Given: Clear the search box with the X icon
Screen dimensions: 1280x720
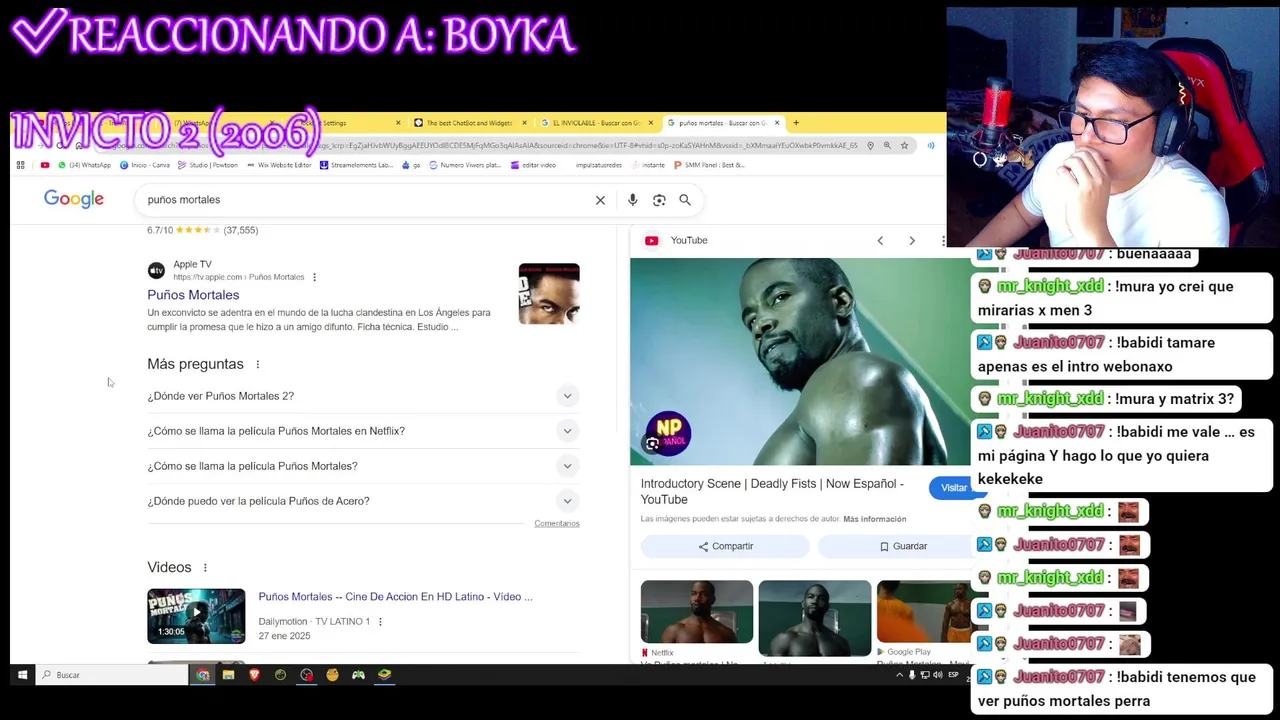Looking at the screenshot, I should [x=600, y=200].
